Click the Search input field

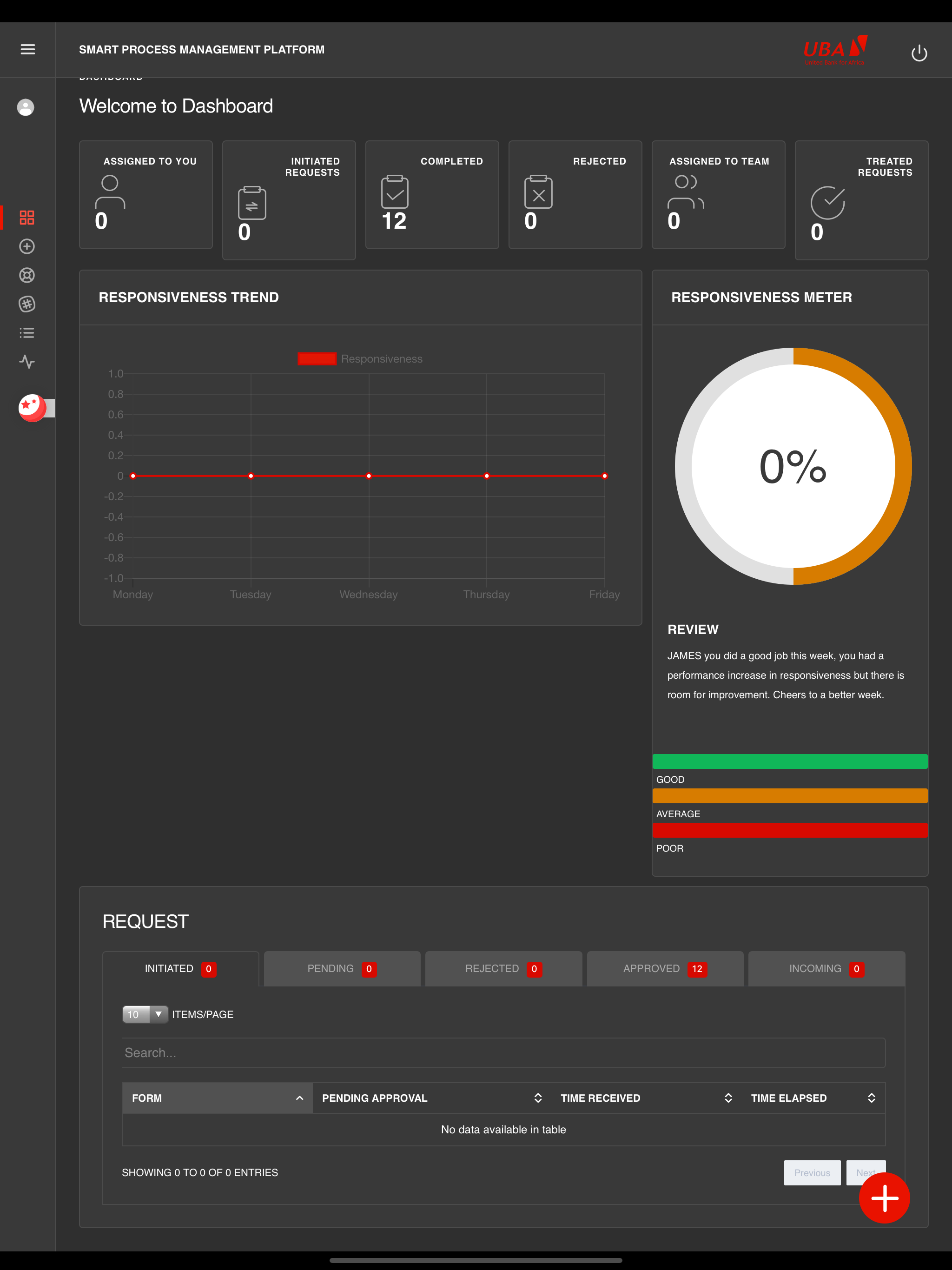(x=503, y=1052)
